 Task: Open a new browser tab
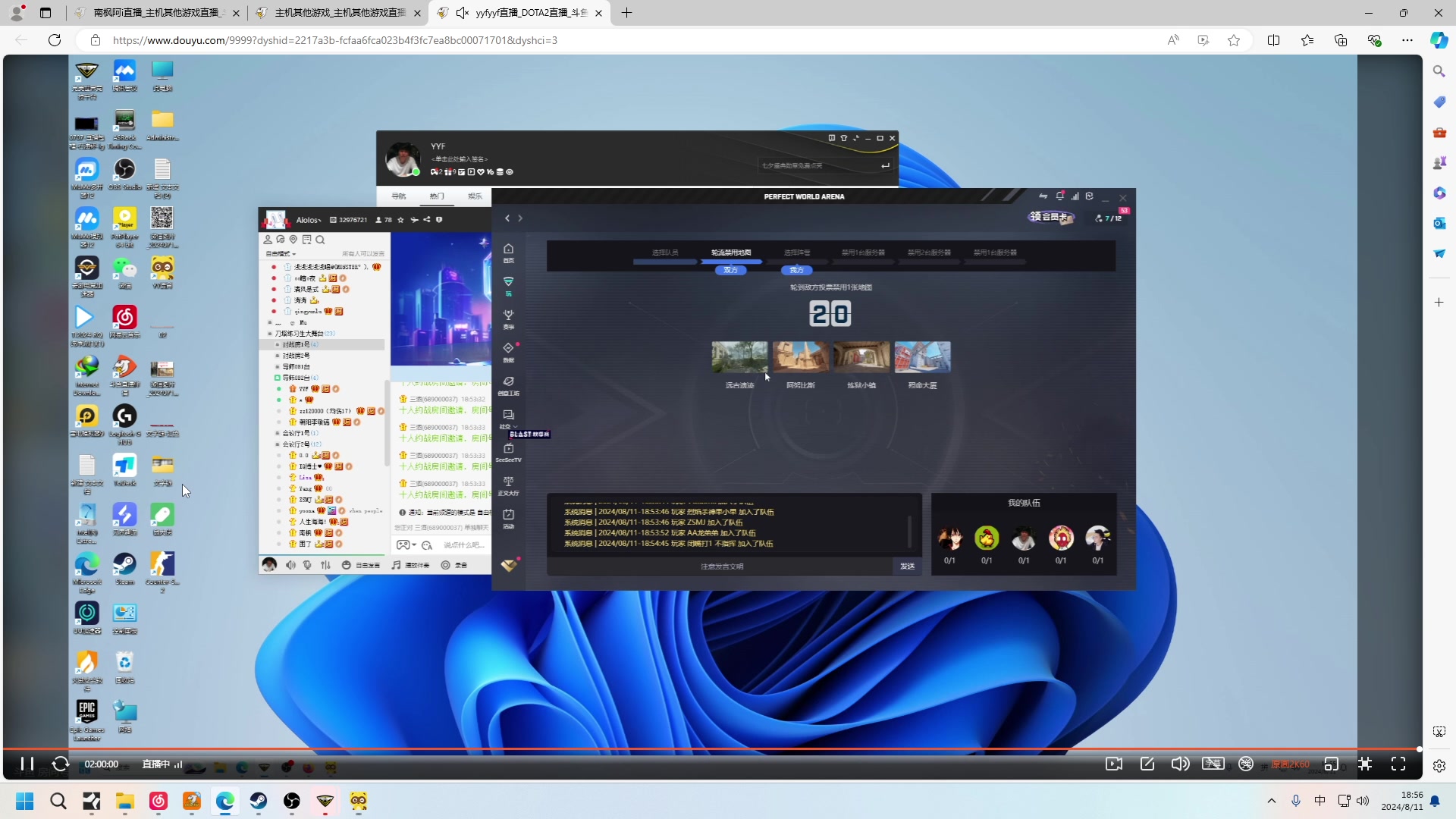[x=626, y=13]
